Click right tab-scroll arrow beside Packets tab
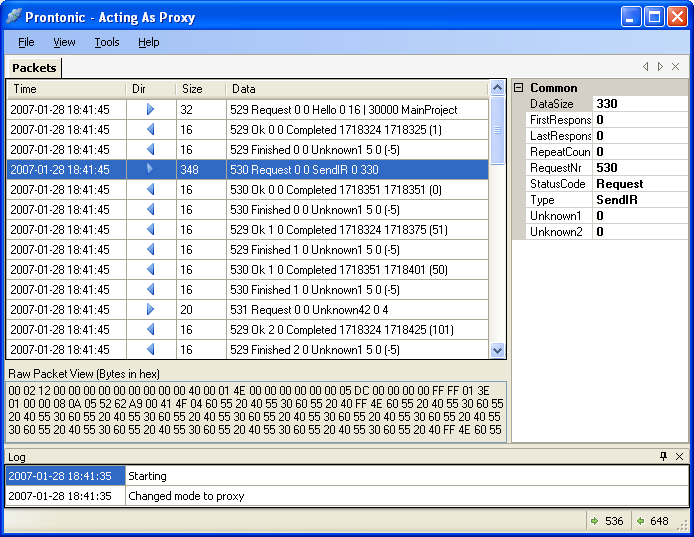The height and width of the screenshot is (537, 694). pos(660,67)
